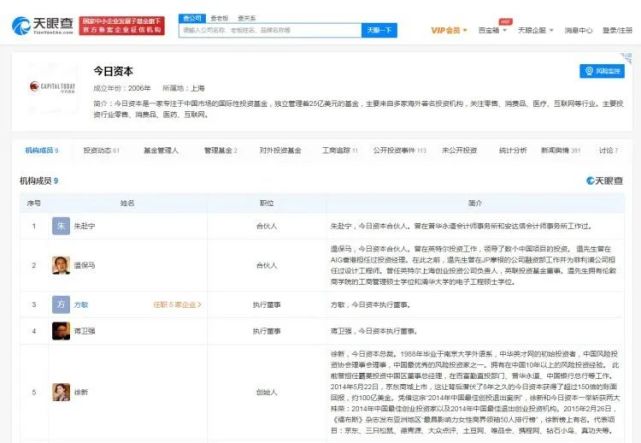Open the VIP会员 dropdown
The image size is (641, 443).
[x=449, y=30]
